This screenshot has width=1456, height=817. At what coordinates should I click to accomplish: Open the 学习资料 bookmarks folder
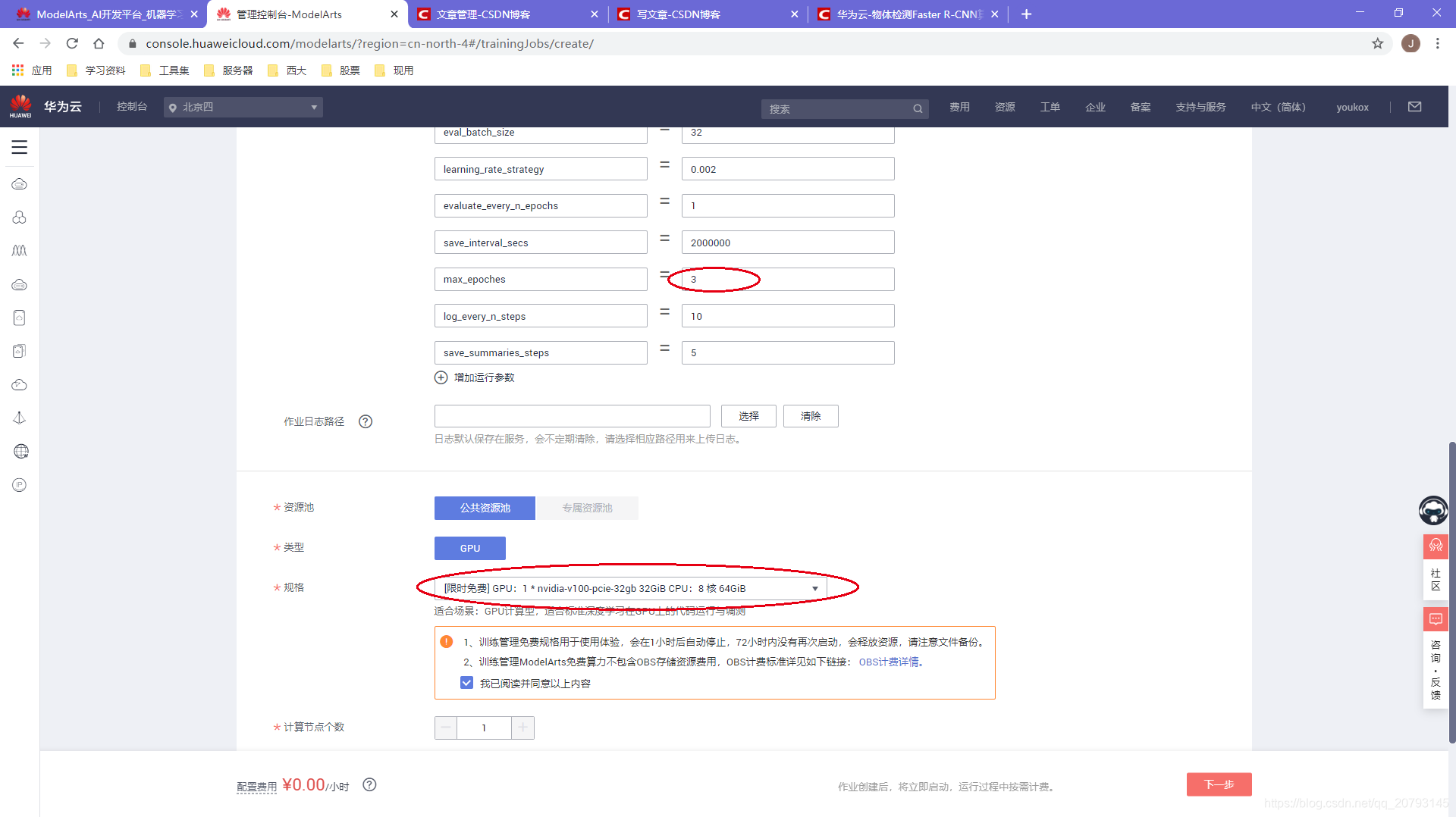[96, 70]
